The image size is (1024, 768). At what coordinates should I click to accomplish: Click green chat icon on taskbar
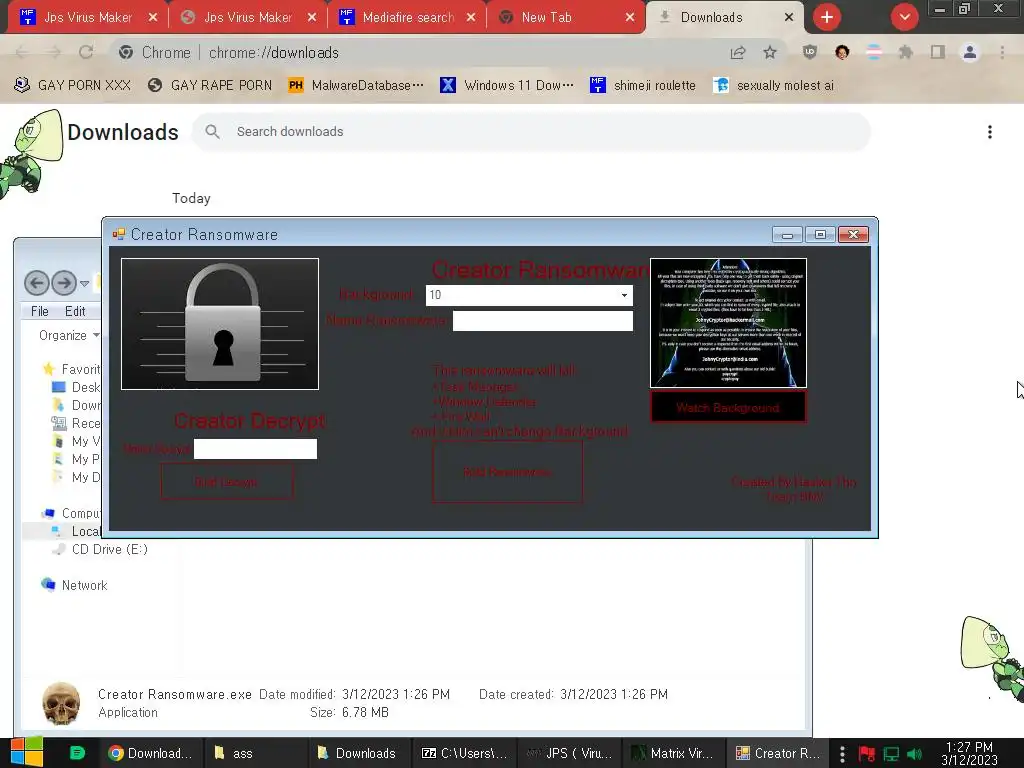coord(77,753)
